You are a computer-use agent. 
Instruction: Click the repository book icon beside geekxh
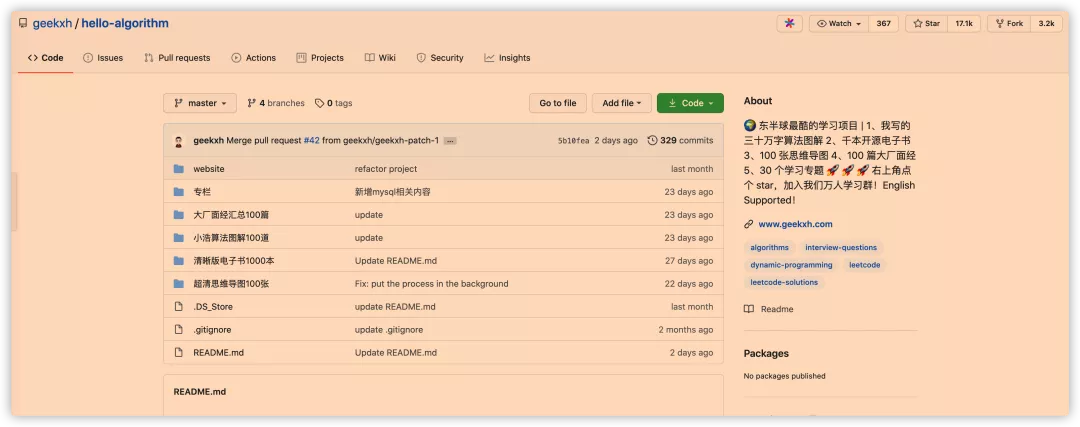[x=23, y=23]
